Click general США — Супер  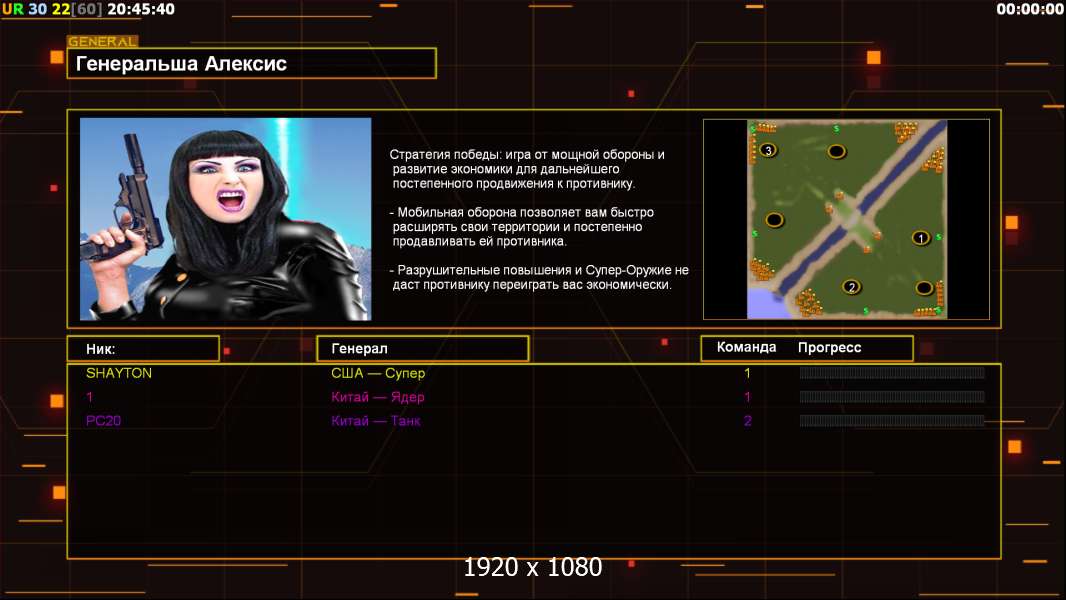click(x=378, y=373)
